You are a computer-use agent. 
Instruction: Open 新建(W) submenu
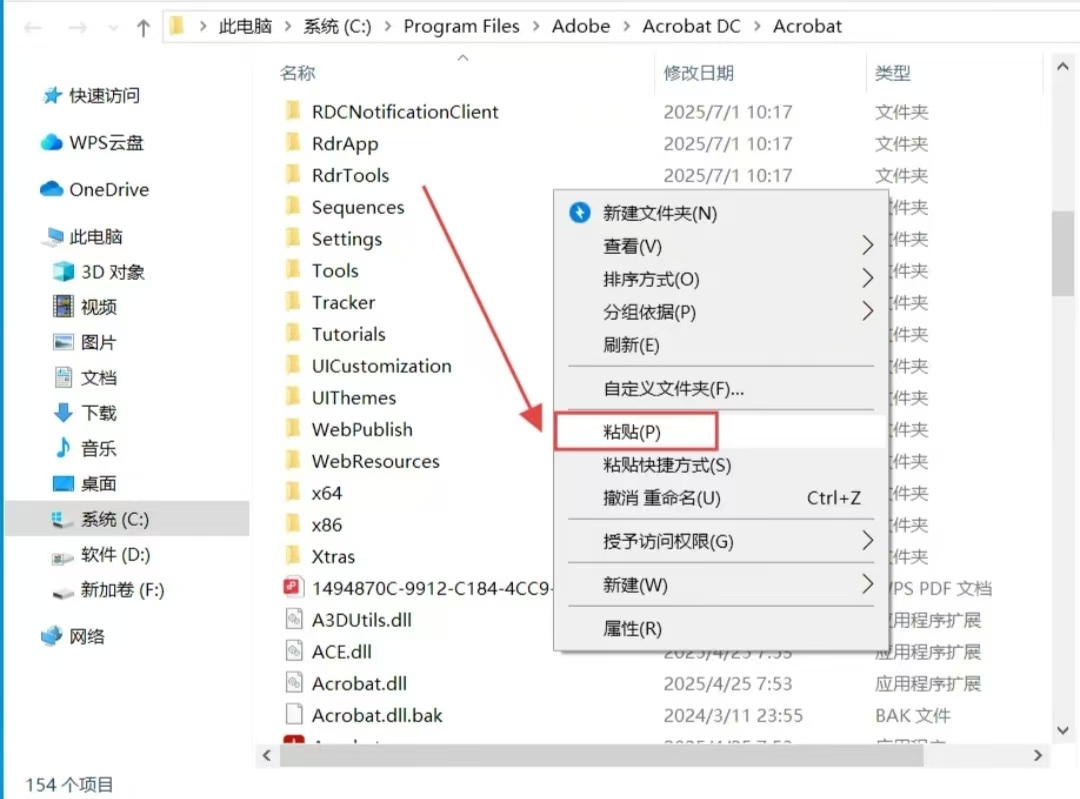tap(720, 585)
